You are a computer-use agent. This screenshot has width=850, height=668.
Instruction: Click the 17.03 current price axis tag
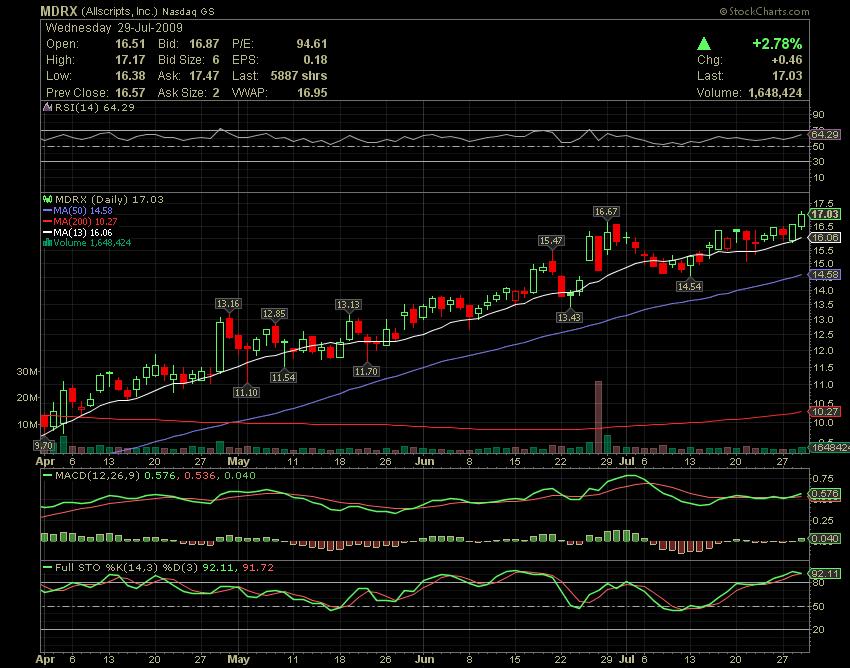[825, 214]
